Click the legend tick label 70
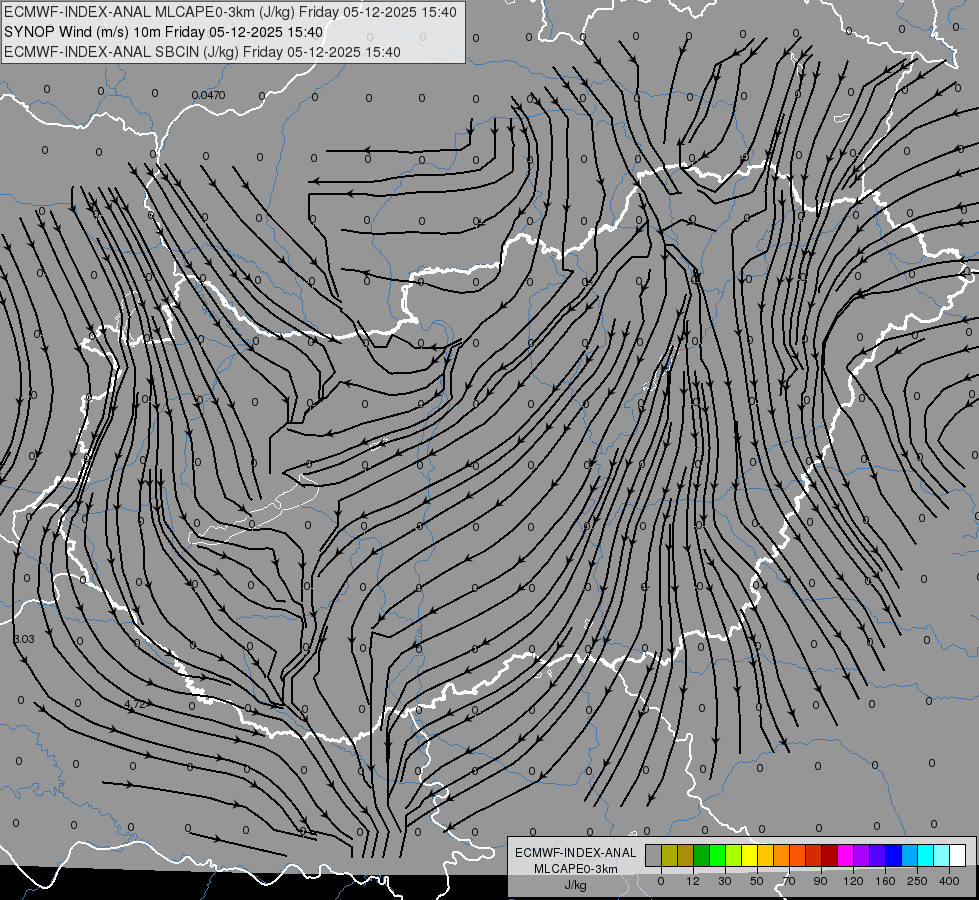The image size is (979, 900). (x=789, y=881)
